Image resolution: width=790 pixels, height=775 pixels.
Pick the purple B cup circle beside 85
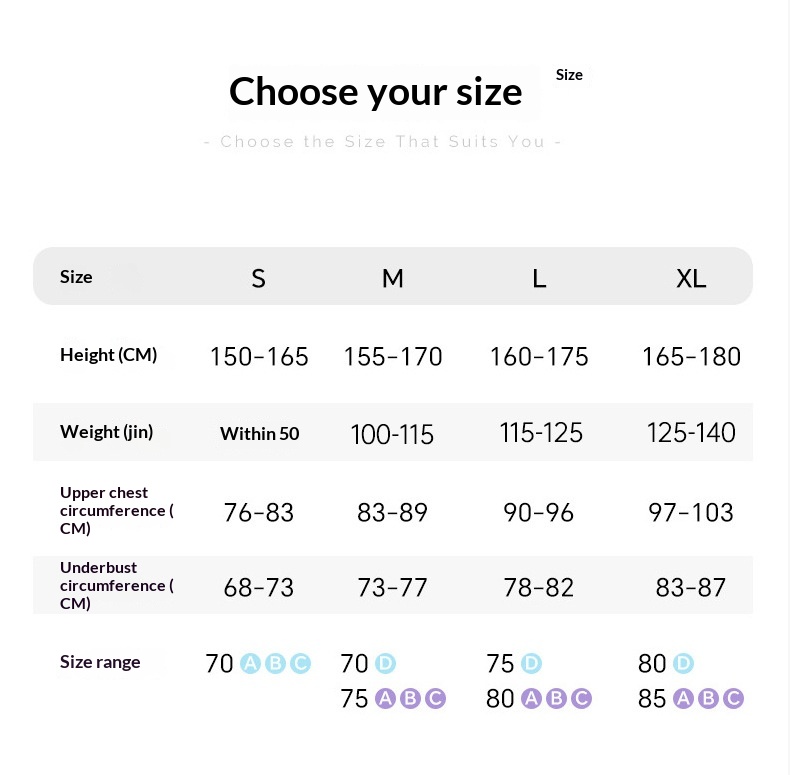pos(708,698)
